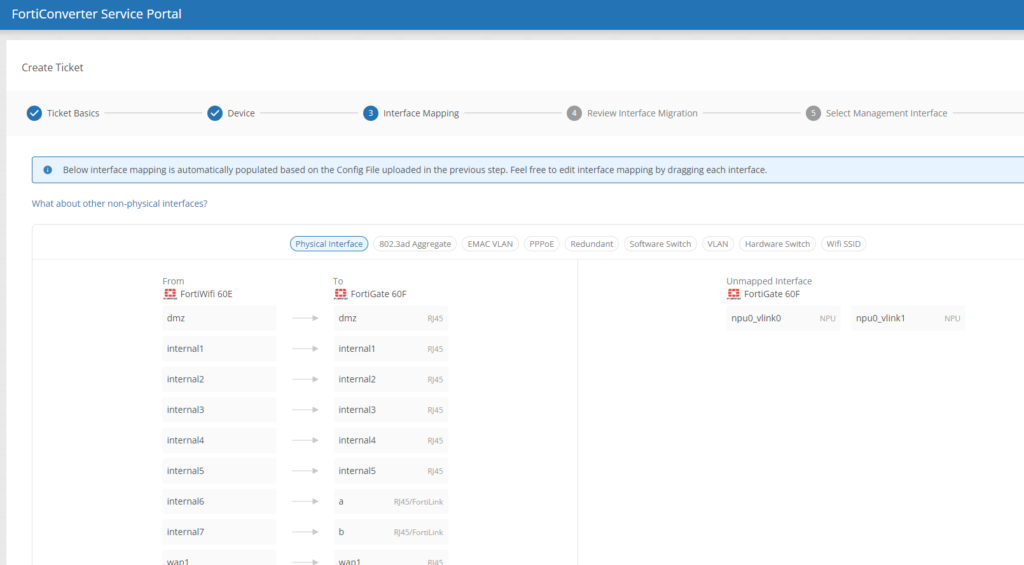Go back to the Device step label
This screenshot has height=565, width=1024.
[x=241, y=113]
